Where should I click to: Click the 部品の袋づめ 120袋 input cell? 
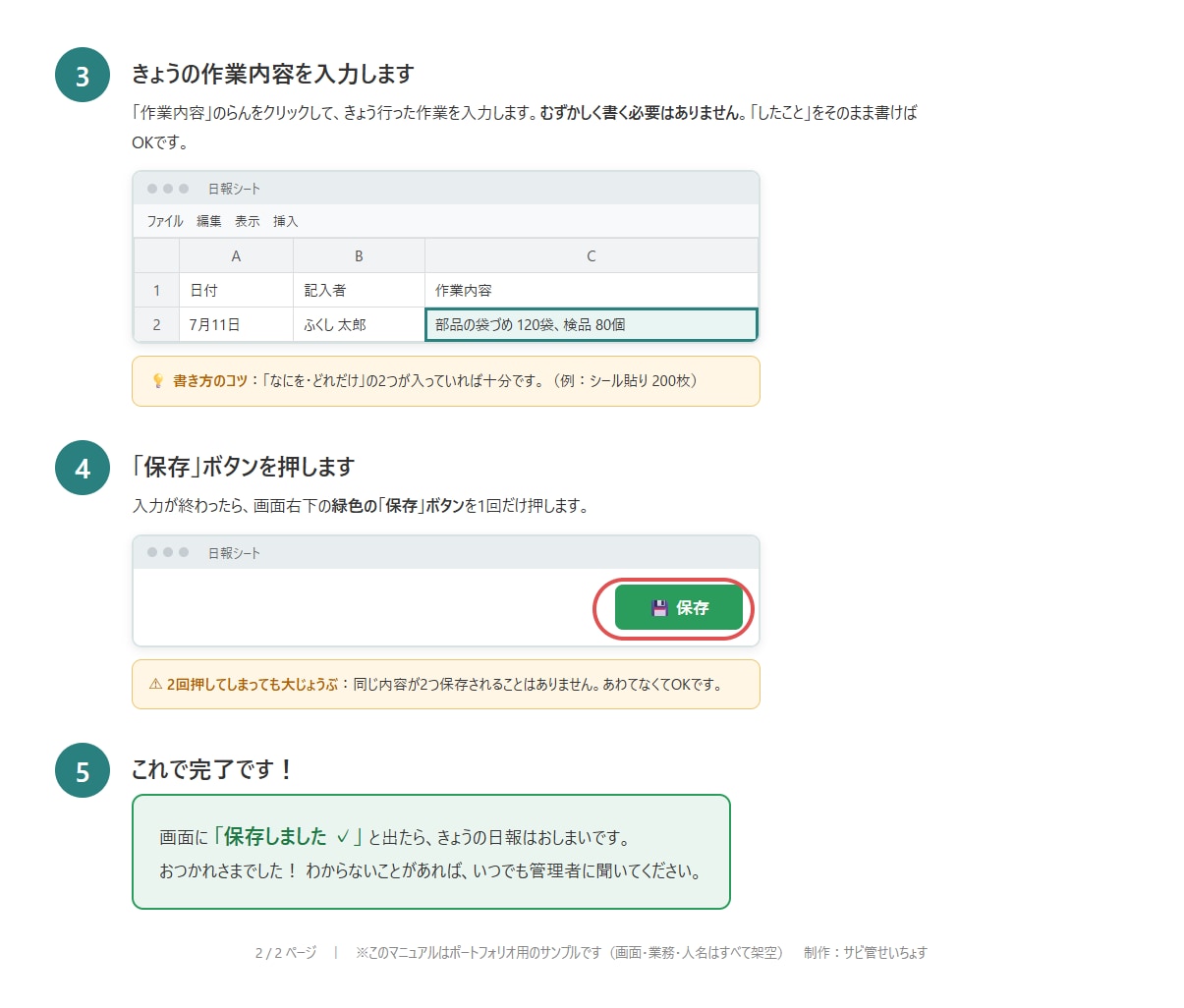point(592,324)
